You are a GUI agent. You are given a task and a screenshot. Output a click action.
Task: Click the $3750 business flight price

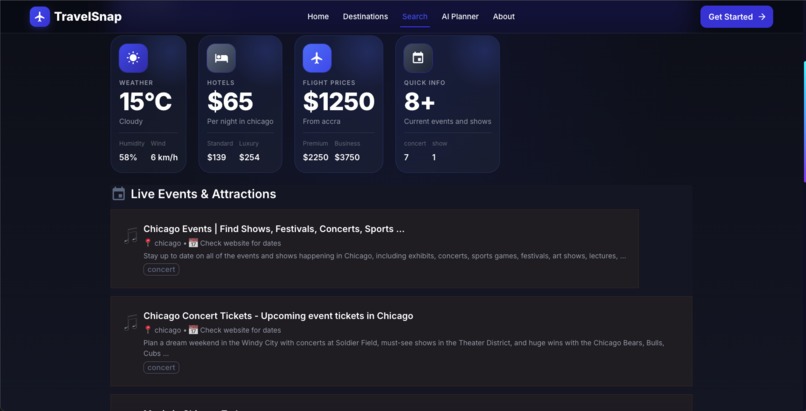coord(347,157)
